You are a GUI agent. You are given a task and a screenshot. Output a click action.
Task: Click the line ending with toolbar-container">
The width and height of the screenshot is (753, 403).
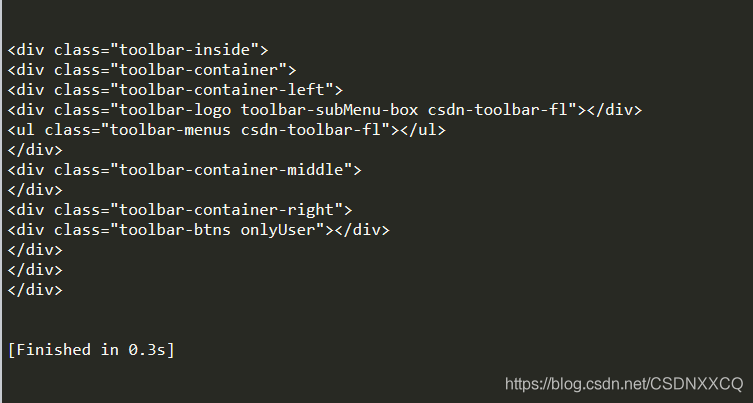pyautogui.click(x=152, y=69)
